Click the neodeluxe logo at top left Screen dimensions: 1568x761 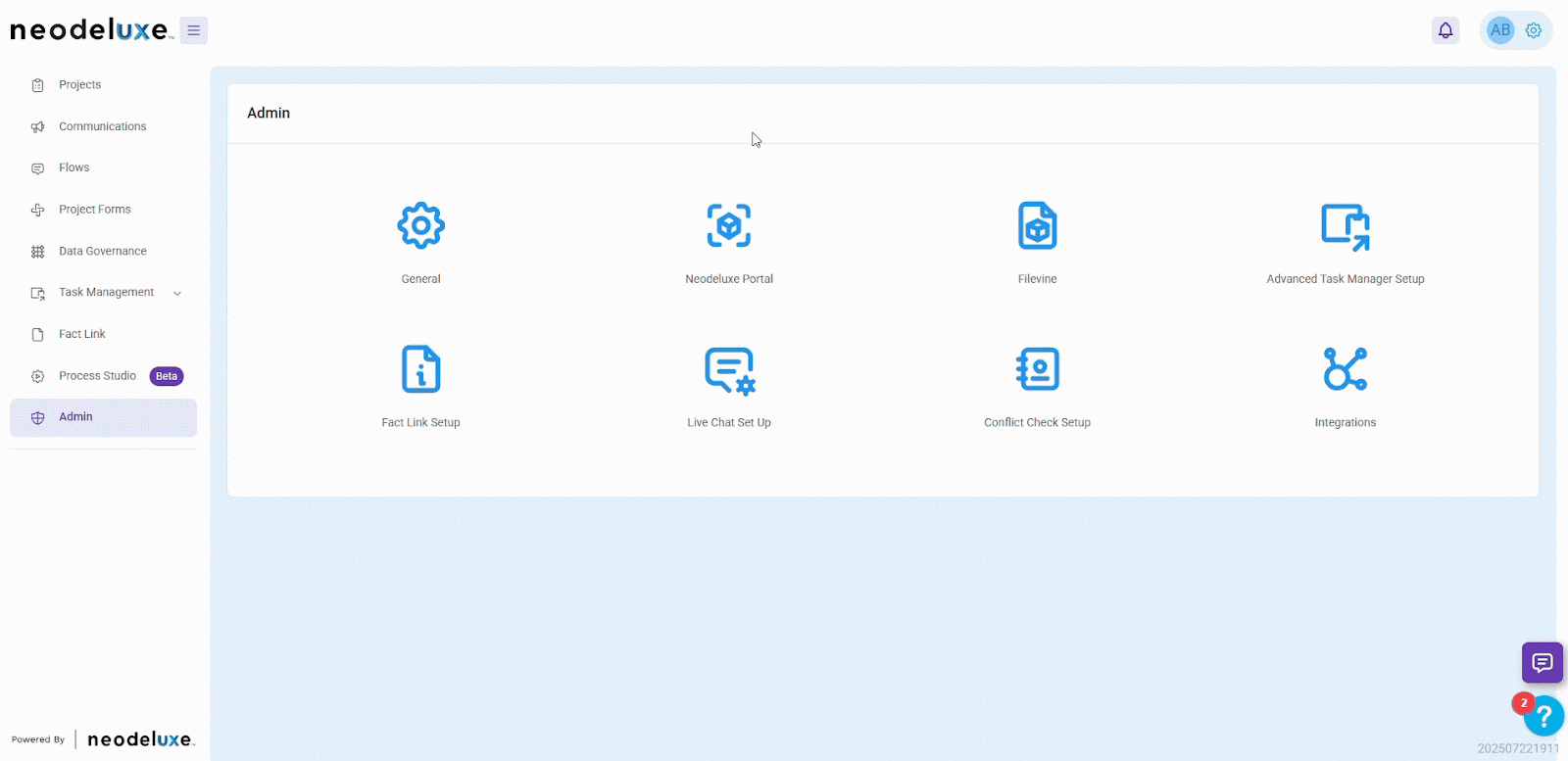click(x=91, y=30)
